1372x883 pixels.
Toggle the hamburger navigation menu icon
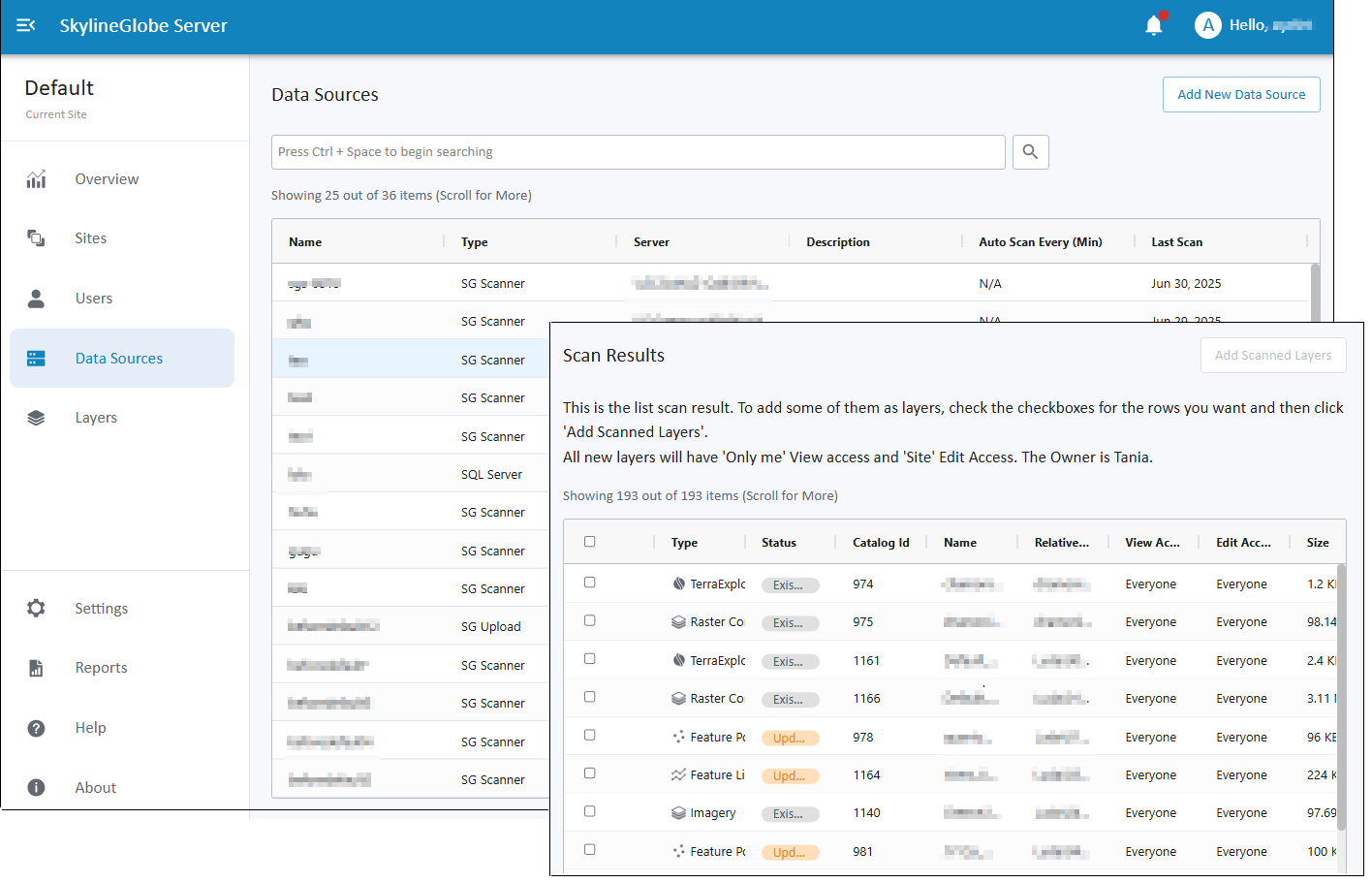[x=26, y=25]
